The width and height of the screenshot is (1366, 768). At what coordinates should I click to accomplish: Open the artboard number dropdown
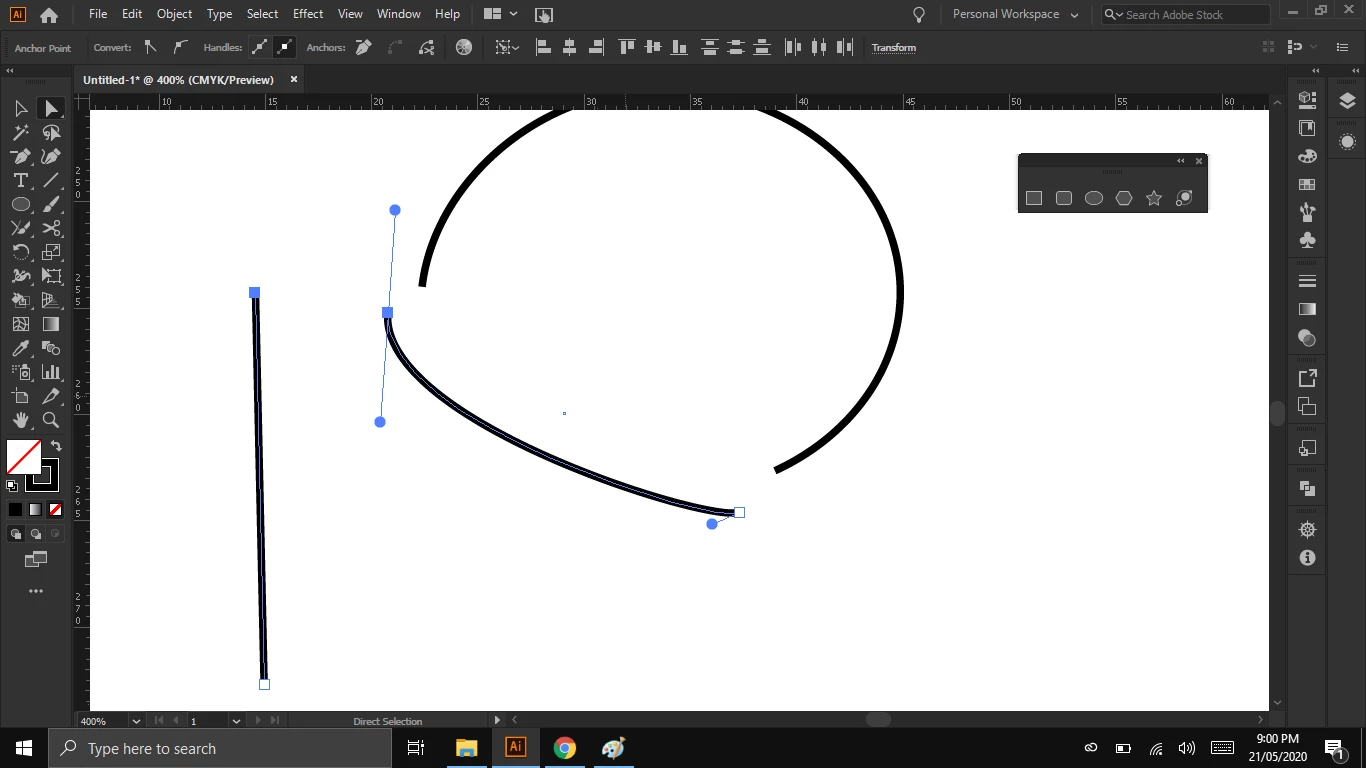(236, 721)
